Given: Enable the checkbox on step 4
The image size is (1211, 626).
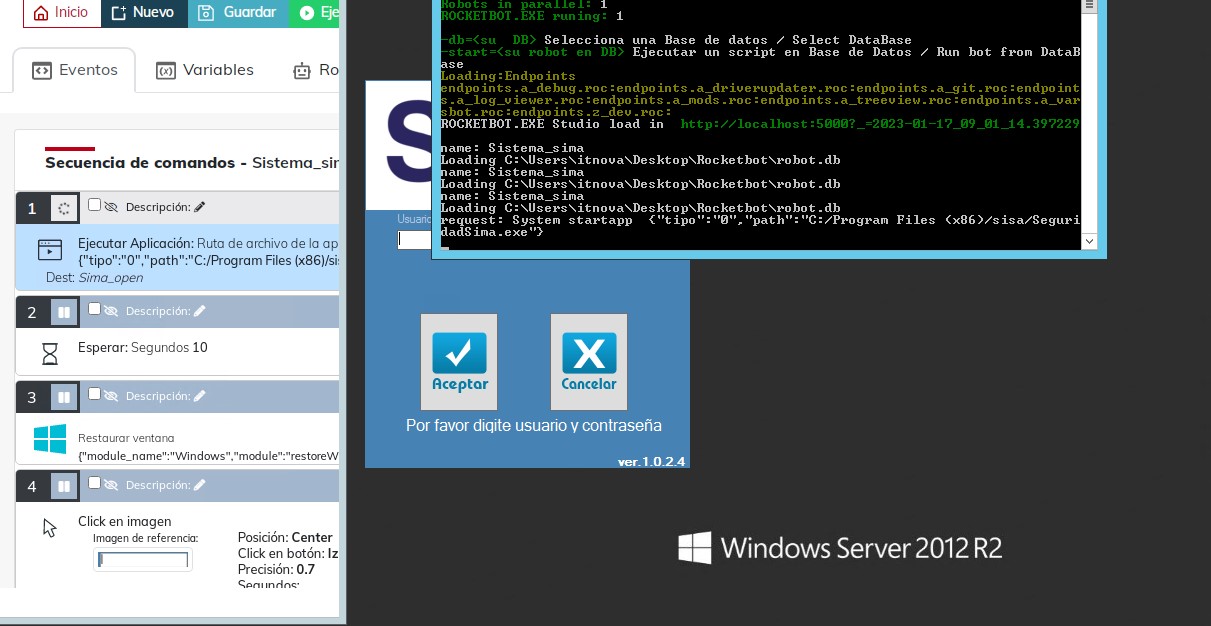Looking at the screenshot, I should 94,483.
